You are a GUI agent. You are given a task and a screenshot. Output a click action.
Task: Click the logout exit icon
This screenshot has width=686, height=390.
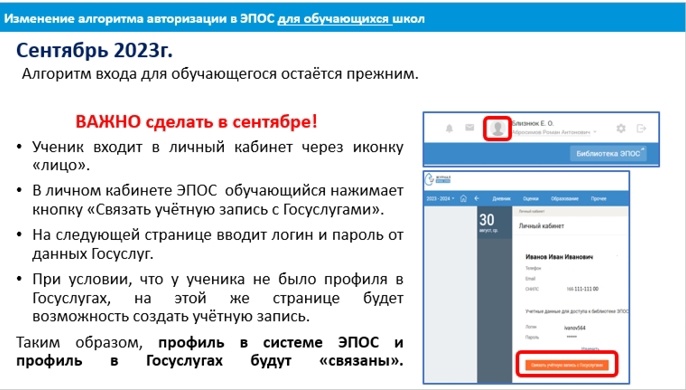click(x=641, y=128)
